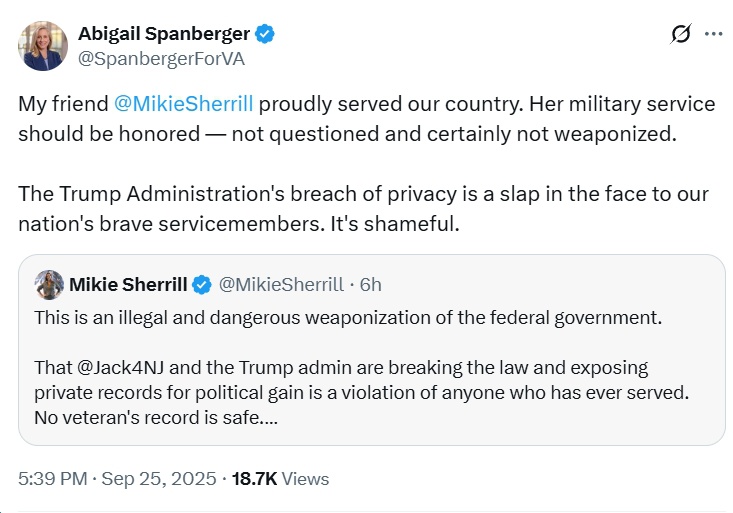Click the Abigail Spanberger display name
Image resolution: width=733 pixels, height=513 pixels.
click(x=164, y=34)
